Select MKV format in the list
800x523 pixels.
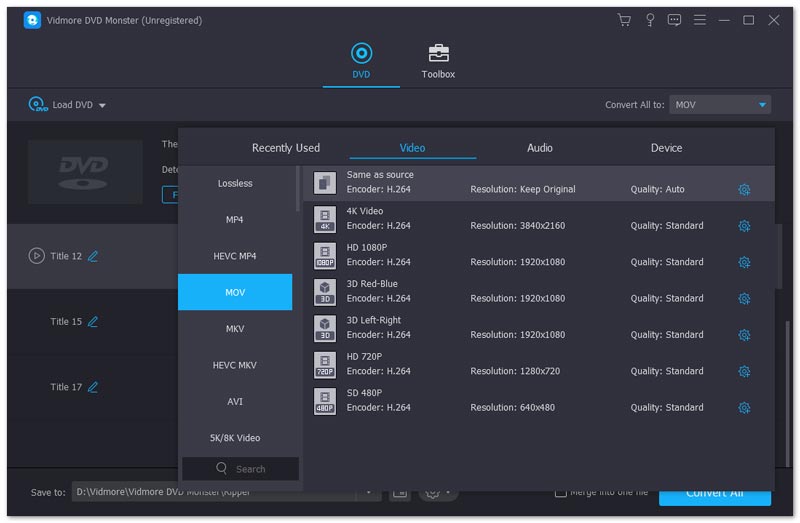click(x=235, y=329)
